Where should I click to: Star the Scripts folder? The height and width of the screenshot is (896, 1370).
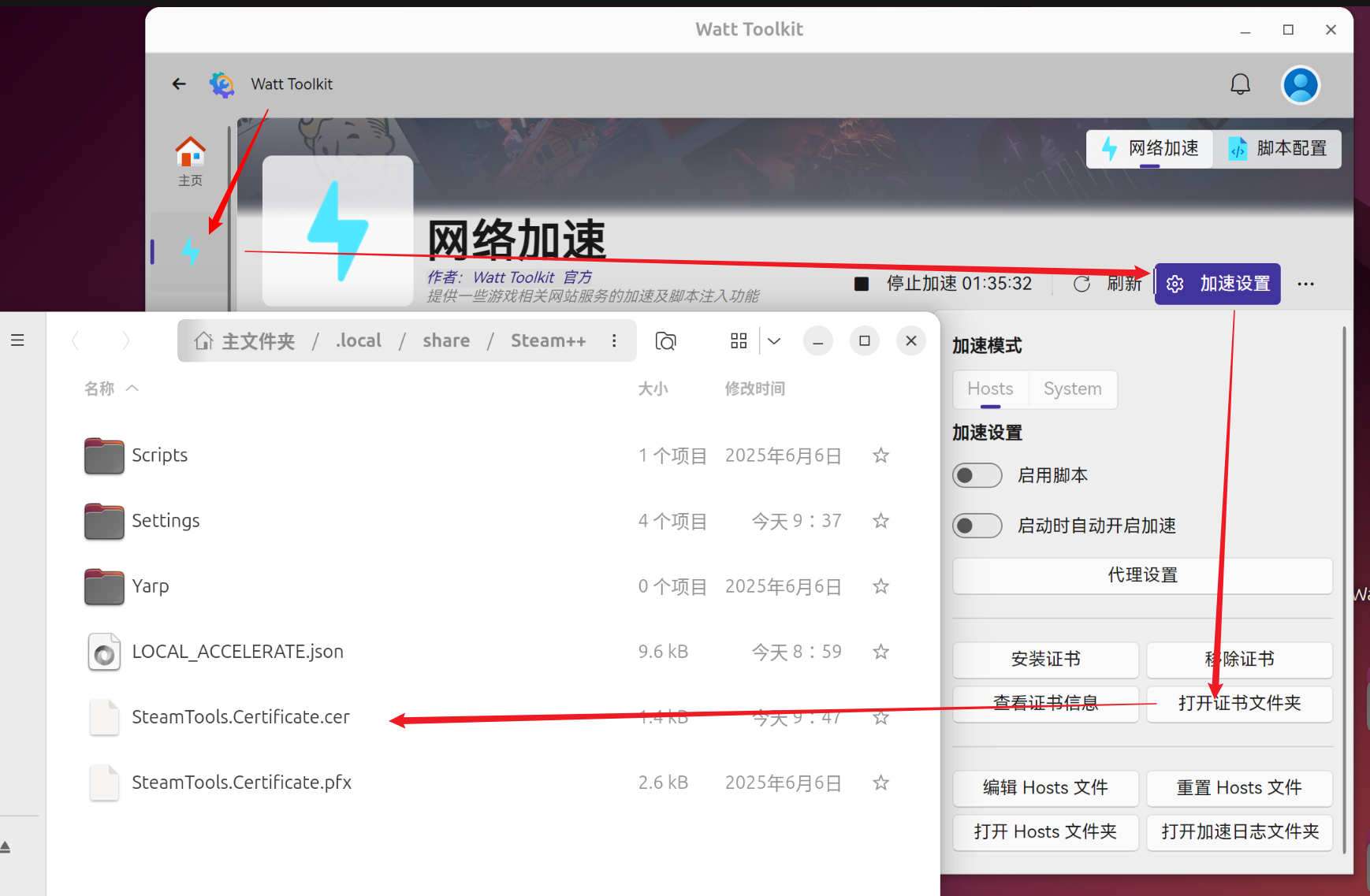880,455
